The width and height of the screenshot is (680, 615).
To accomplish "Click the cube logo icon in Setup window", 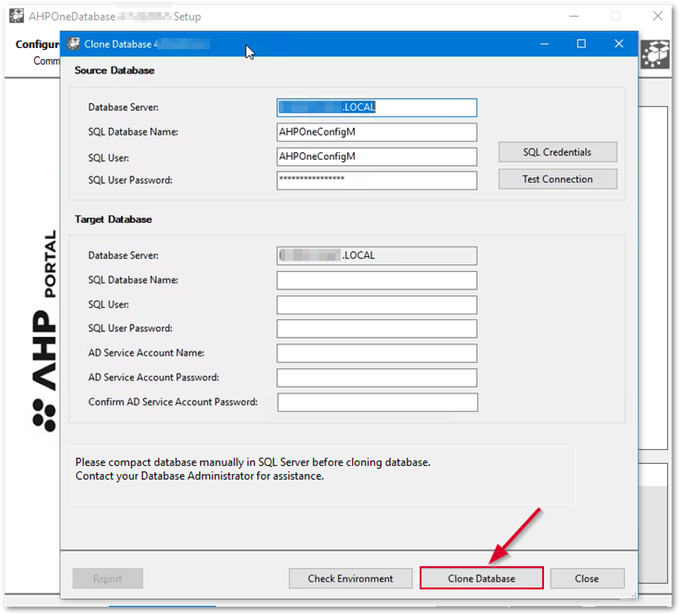I will [x=655, y=54].
